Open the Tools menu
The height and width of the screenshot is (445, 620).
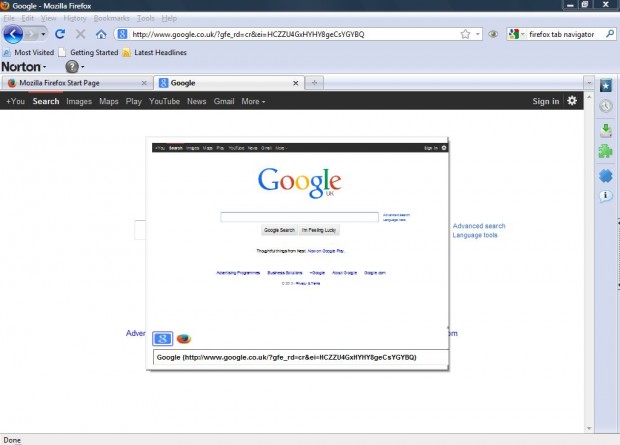pos(146,18)
